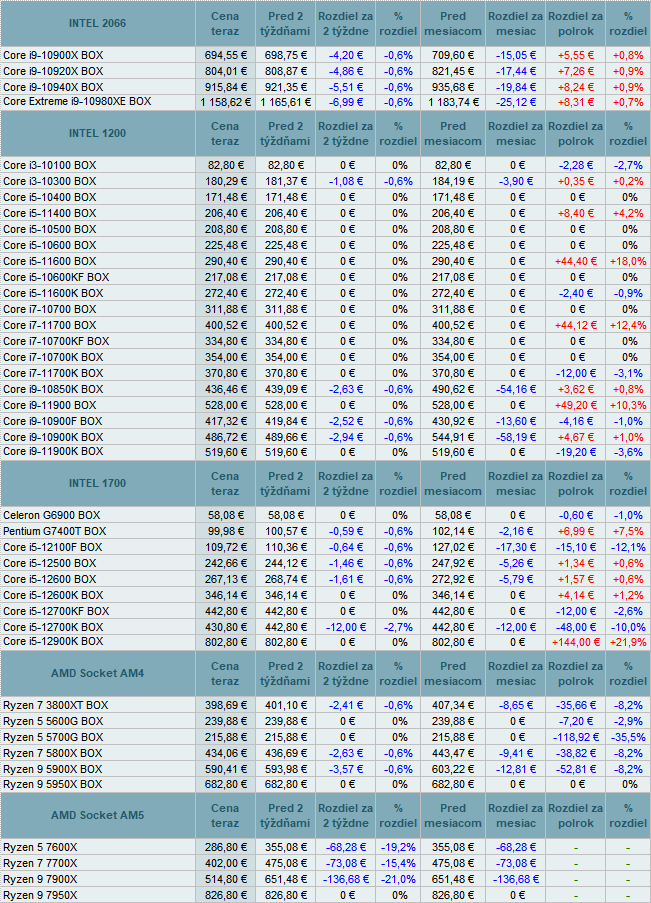651x903 pixels.
Task: Open Core i5-12900K BOX entry
Action: (x=53, y=642)
